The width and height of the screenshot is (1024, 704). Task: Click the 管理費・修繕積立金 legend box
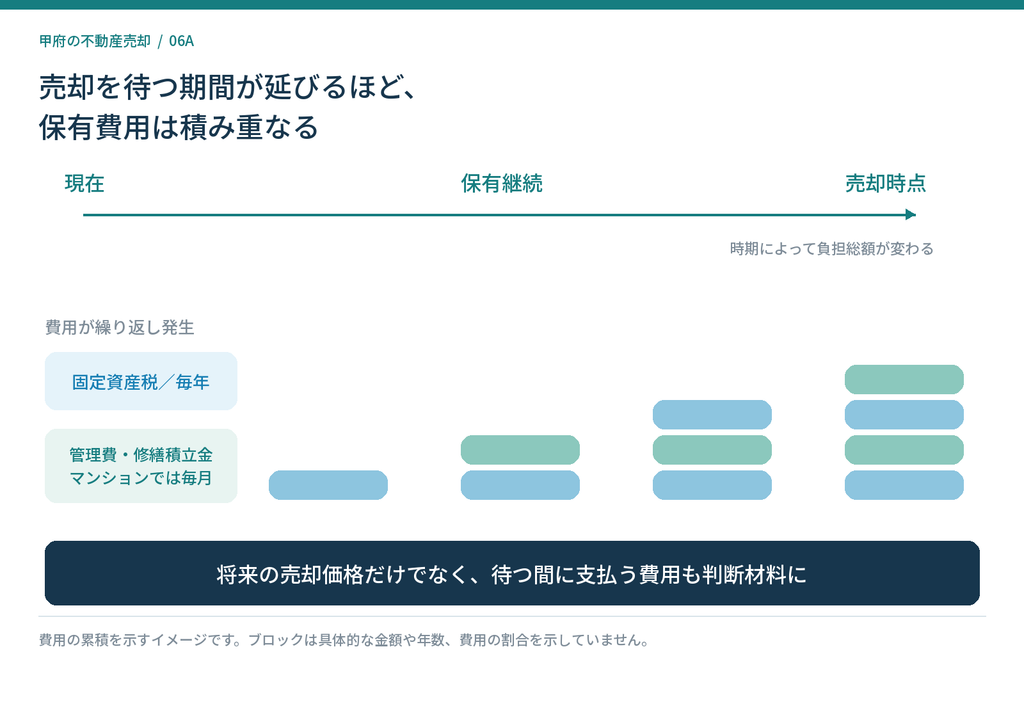[x=141, y=466]
